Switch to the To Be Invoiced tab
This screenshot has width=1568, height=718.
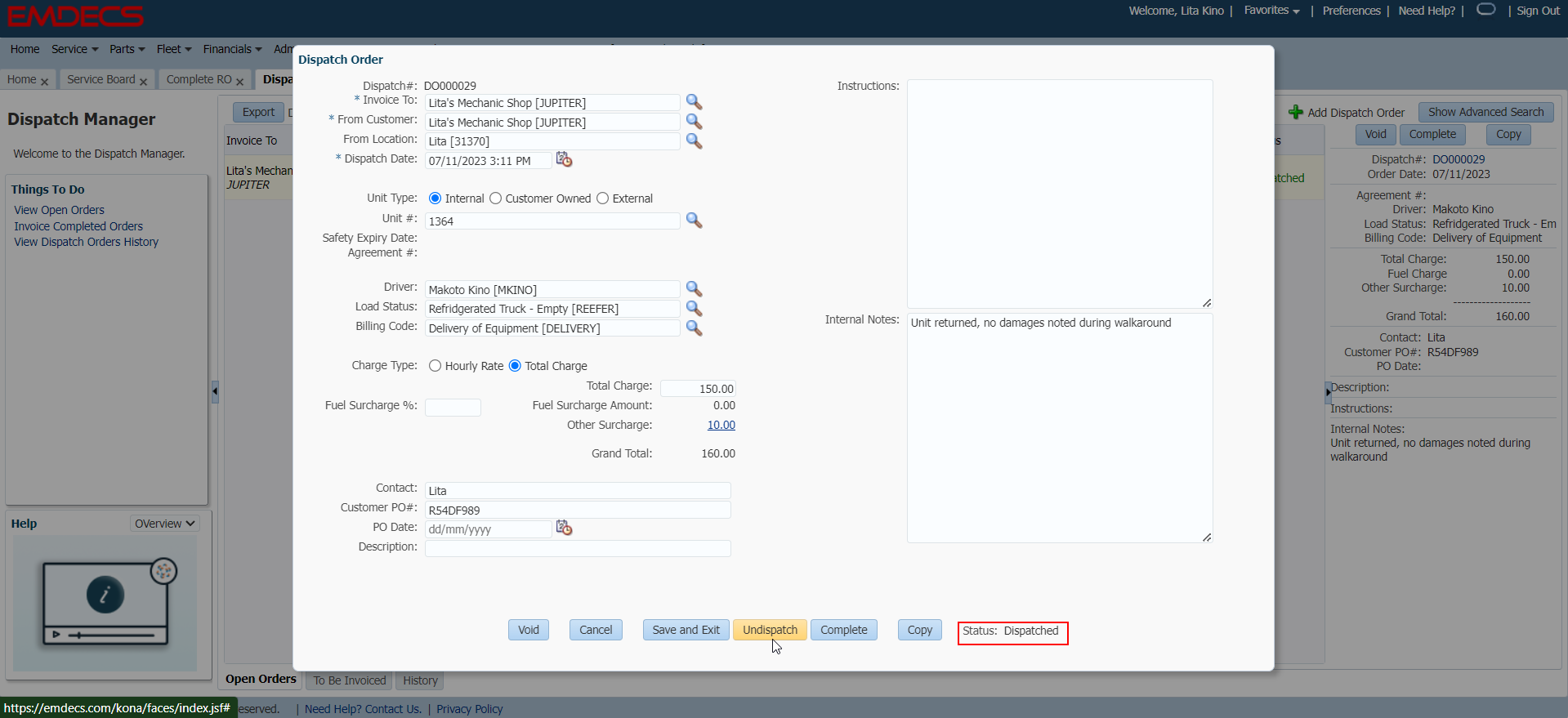click(349, 680)
